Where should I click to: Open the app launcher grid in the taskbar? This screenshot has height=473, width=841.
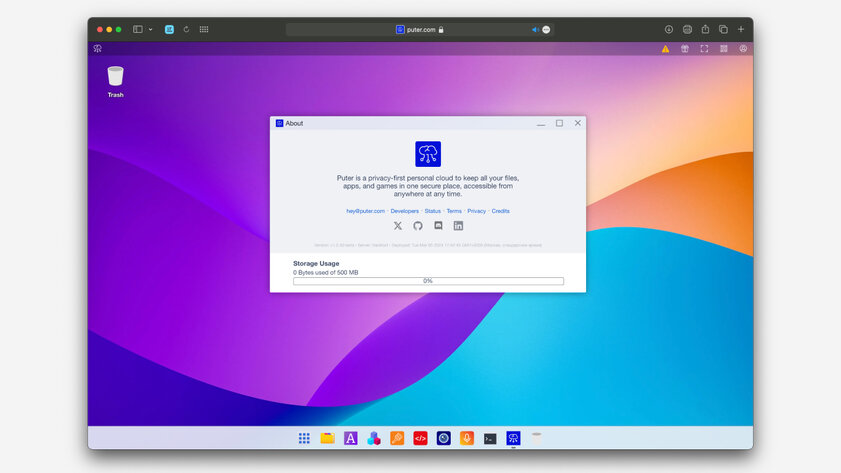click(304, 438)
